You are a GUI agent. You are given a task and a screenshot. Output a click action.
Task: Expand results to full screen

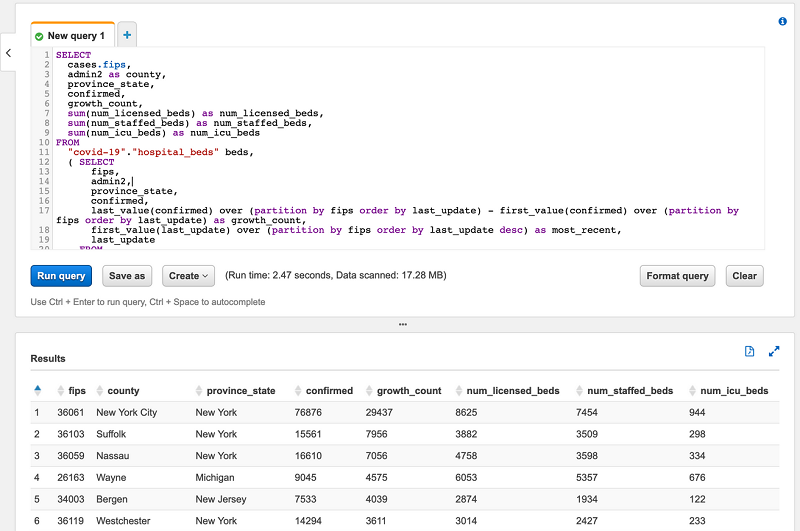[774, 351]
